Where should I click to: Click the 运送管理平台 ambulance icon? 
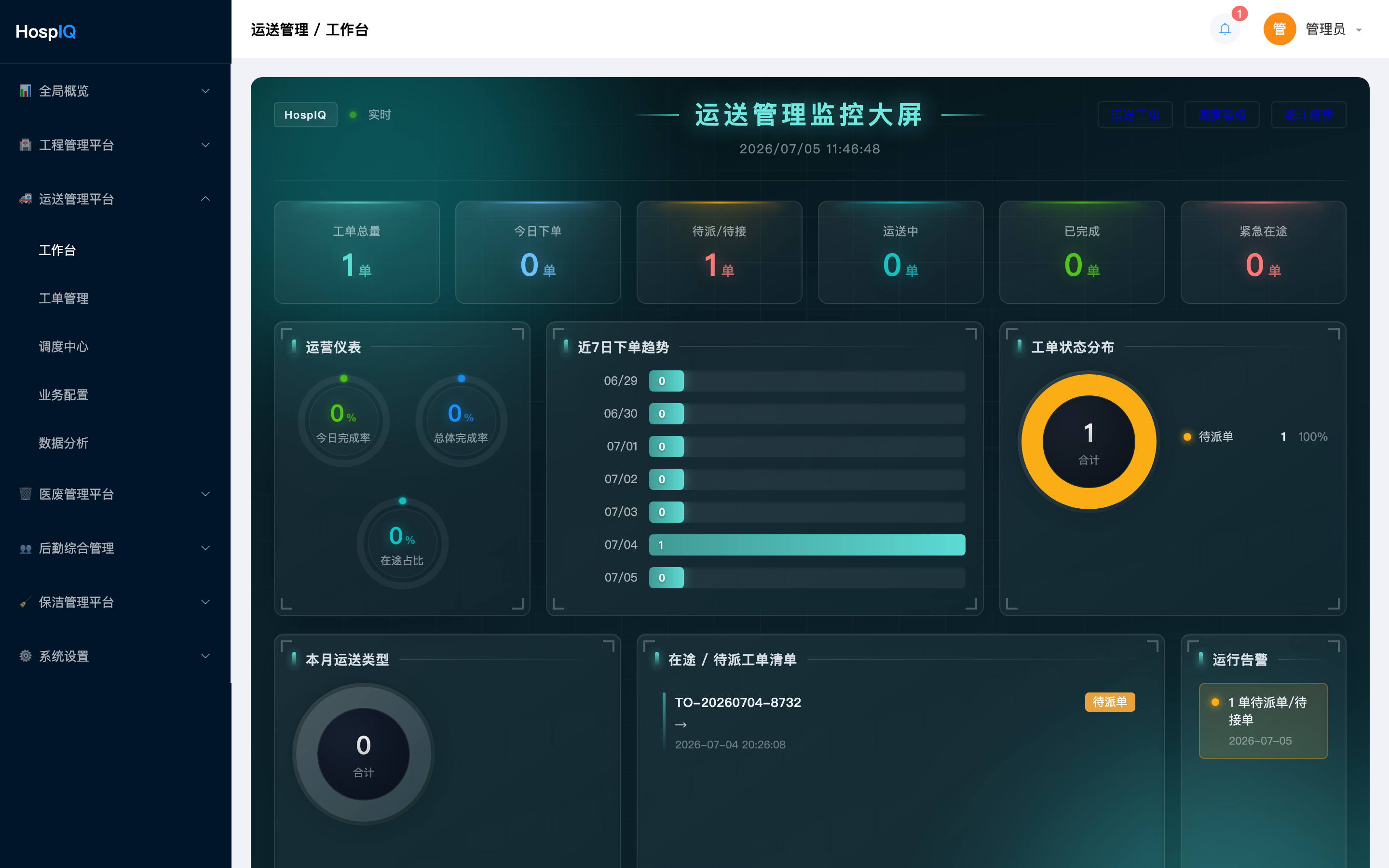coord(25,199)
